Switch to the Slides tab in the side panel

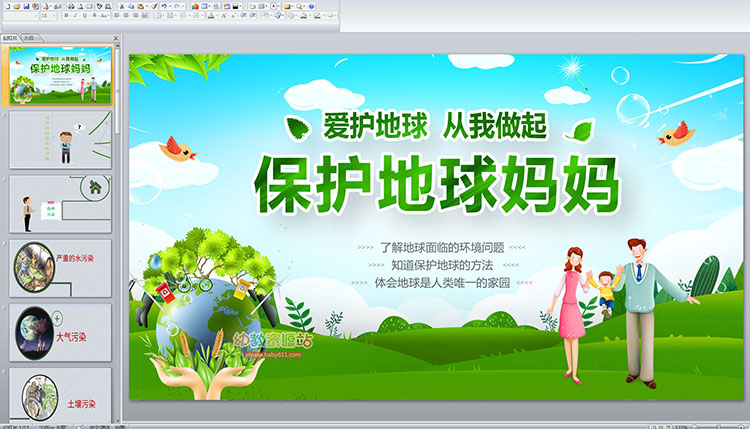tap(10, 38)
